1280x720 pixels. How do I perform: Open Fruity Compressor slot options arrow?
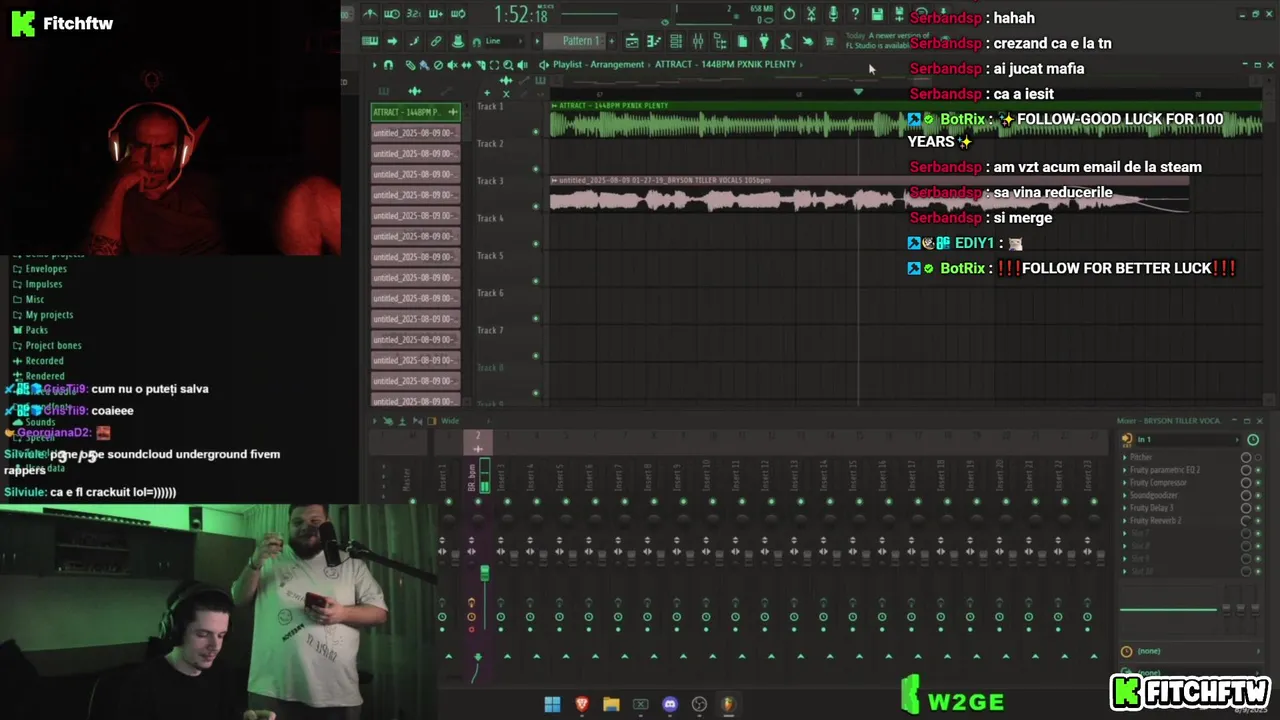tap(1125, 483)
